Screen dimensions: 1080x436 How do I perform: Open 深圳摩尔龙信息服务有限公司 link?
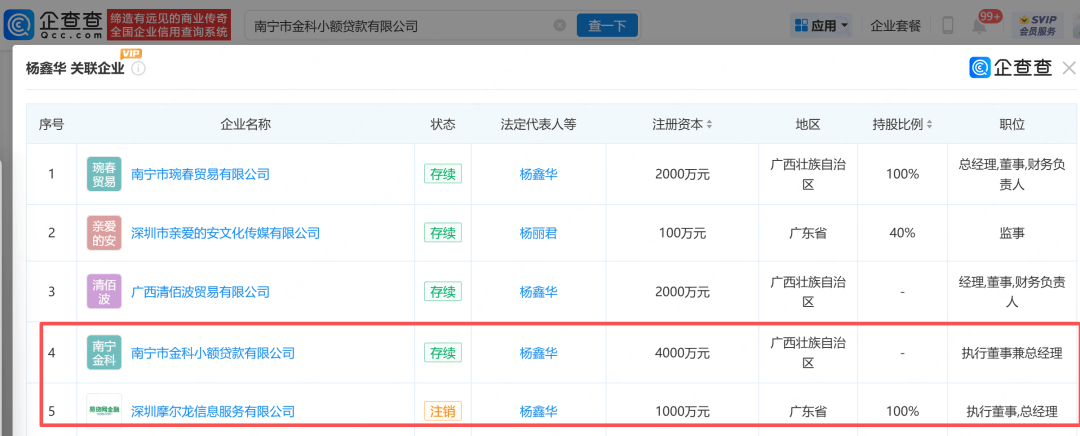coord(213,412)
